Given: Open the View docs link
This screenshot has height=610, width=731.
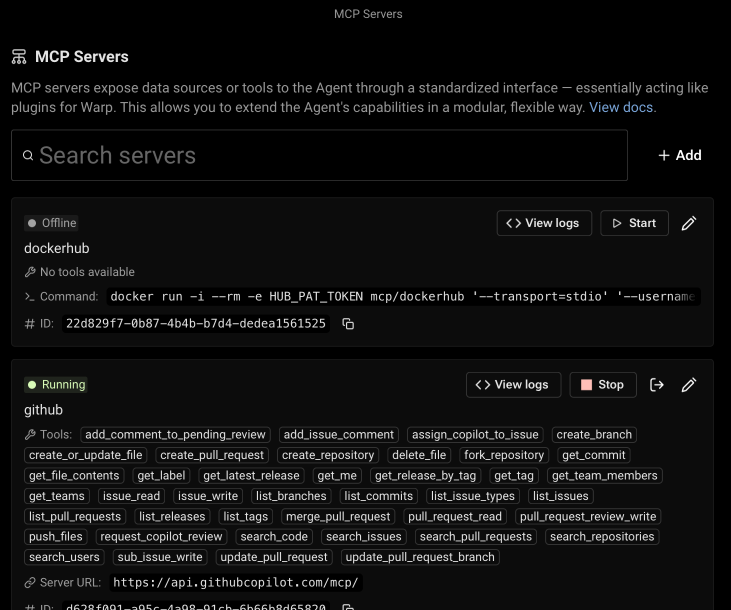Looking at the screenshot, I should (621, 107).
